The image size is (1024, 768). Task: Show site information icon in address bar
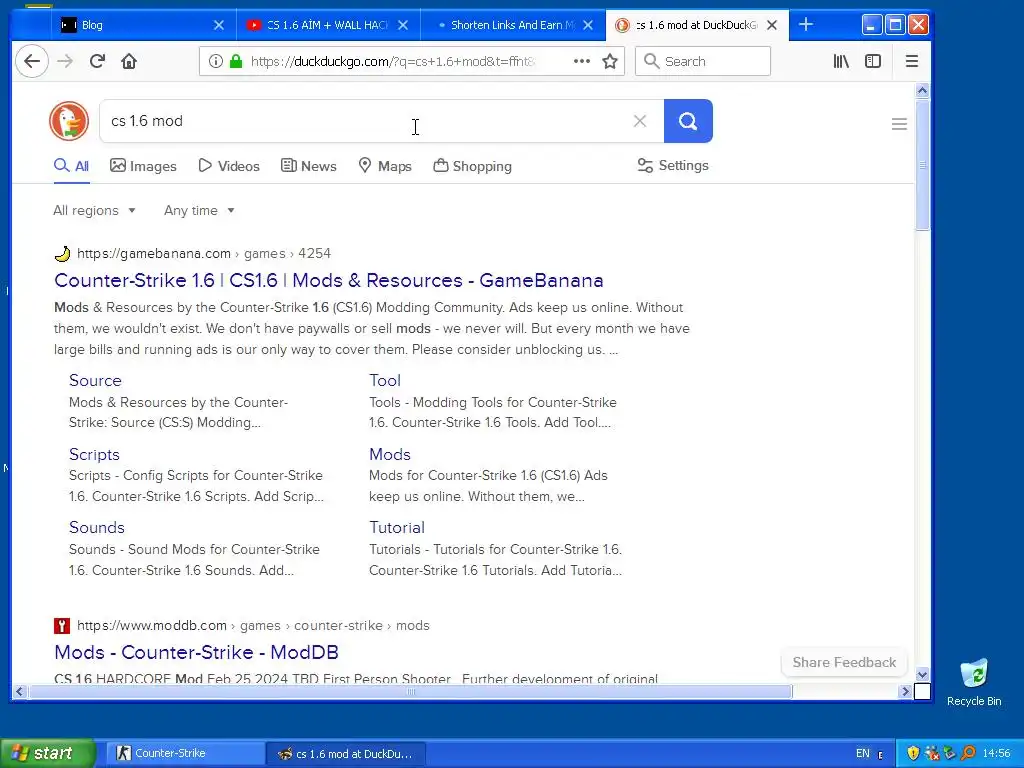coord(215,61)
